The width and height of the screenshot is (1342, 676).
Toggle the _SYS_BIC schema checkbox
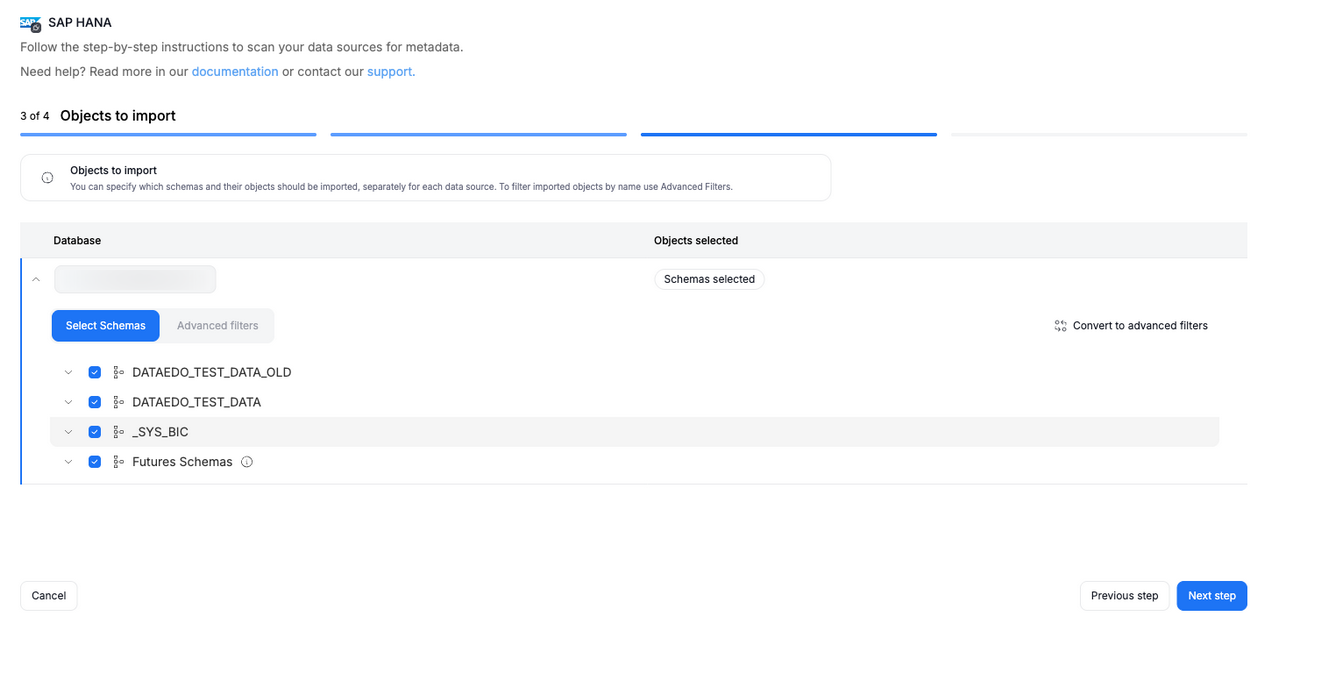click(x=95, y=432)
